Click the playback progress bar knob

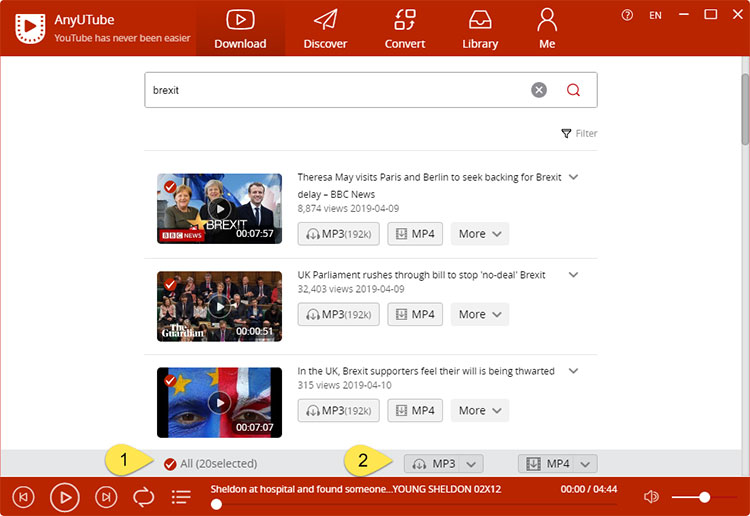point(216,504)
